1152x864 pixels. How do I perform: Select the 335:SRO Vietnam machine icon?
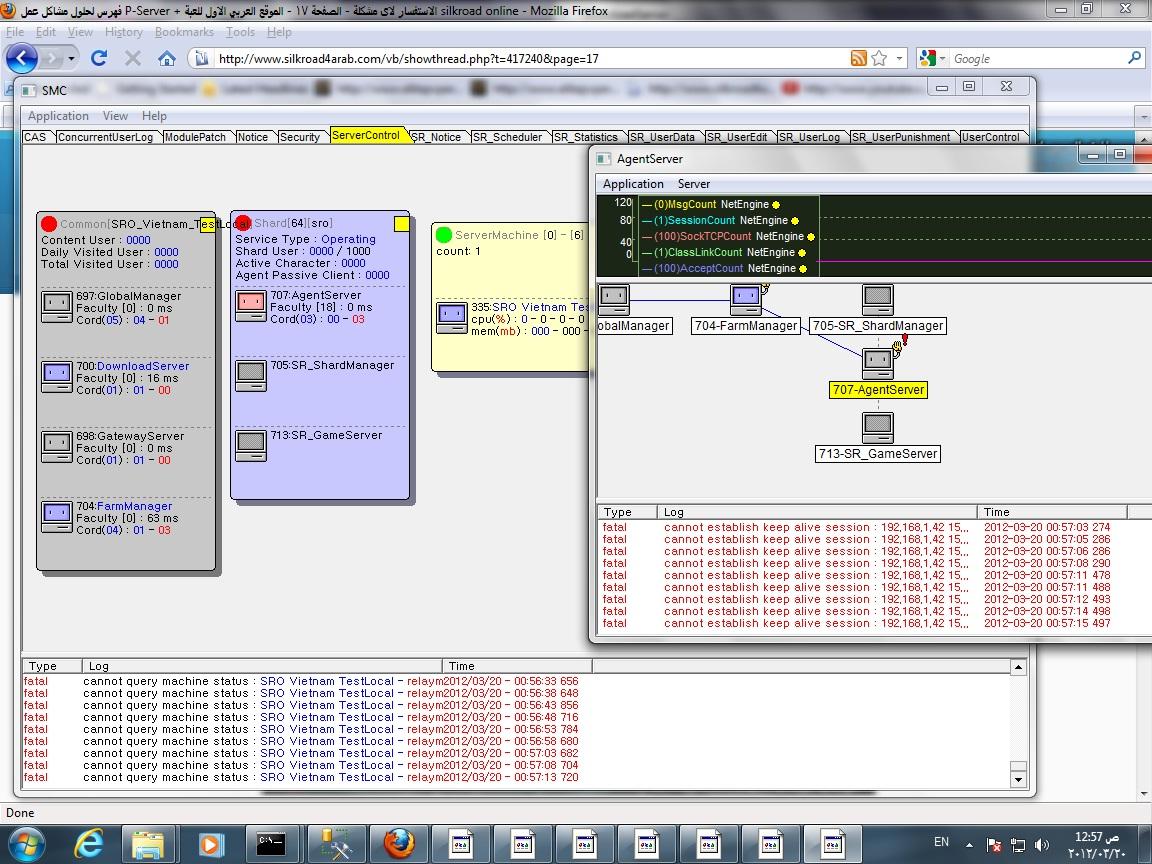click(x=452, y=317)
